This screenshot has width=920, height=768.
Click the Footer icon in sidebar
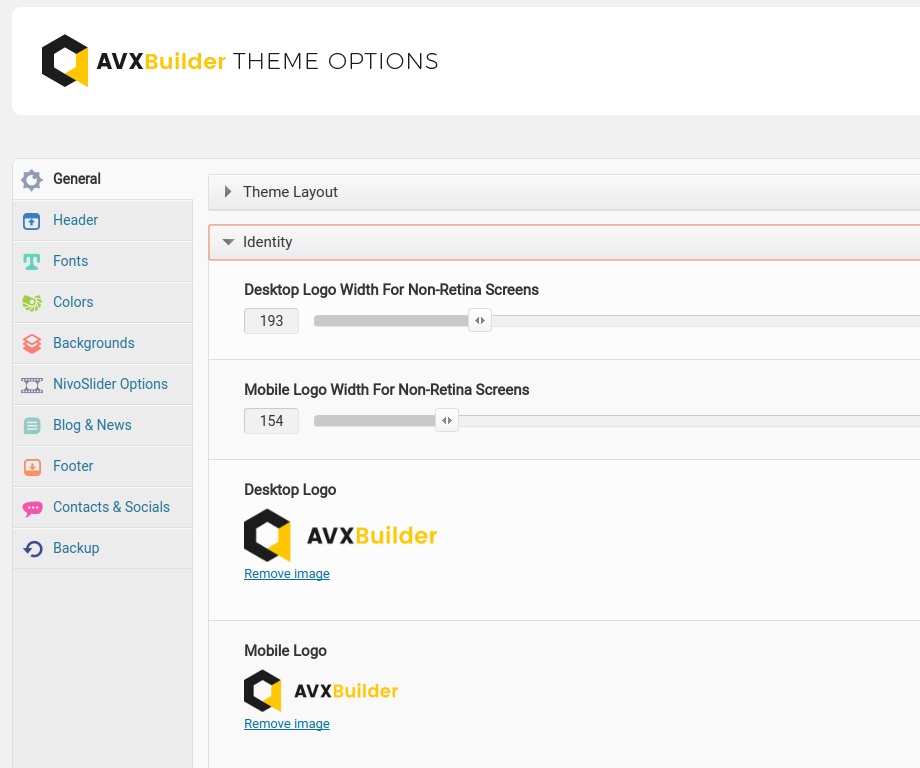click(32, 467)
